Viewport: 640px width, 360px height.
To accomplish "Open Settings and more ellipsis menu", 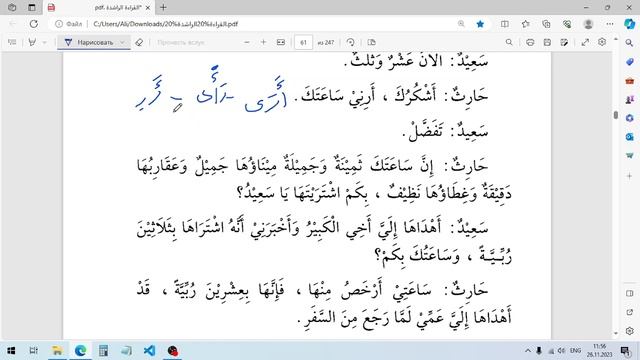I will pos(610,24).
